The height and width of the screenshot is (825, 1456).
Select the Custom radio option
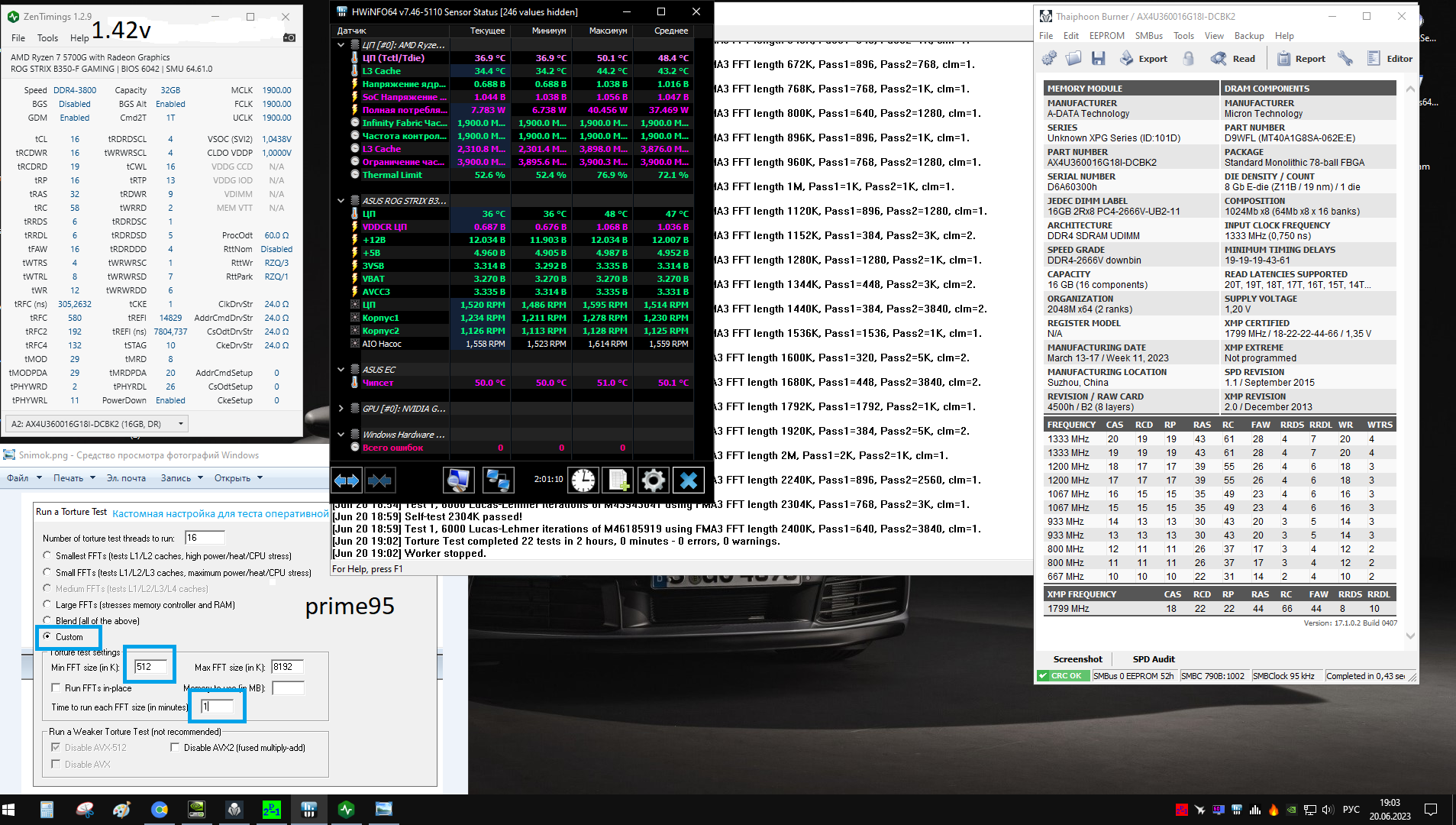click(47, 636)
